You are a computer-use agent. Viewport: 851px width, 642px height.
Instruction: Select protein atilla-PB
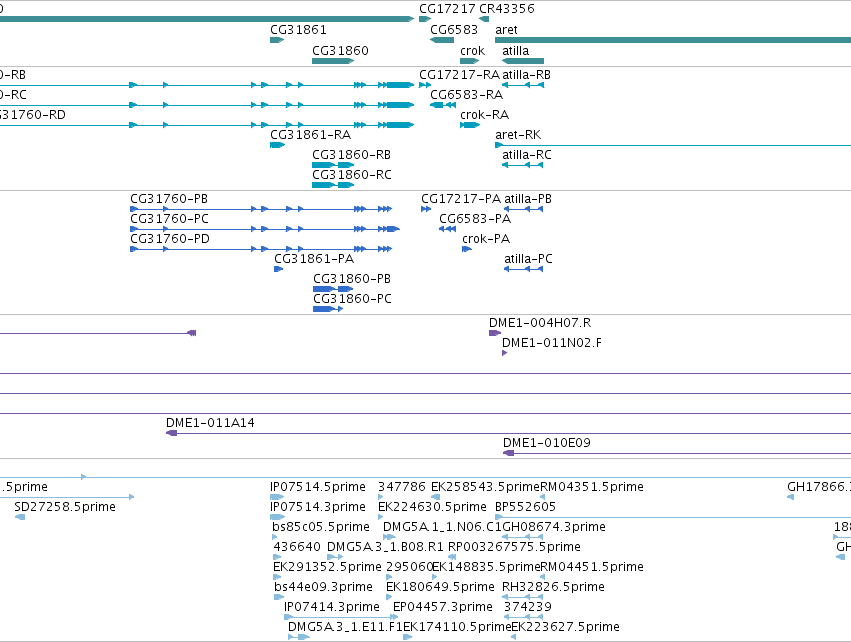528,199
